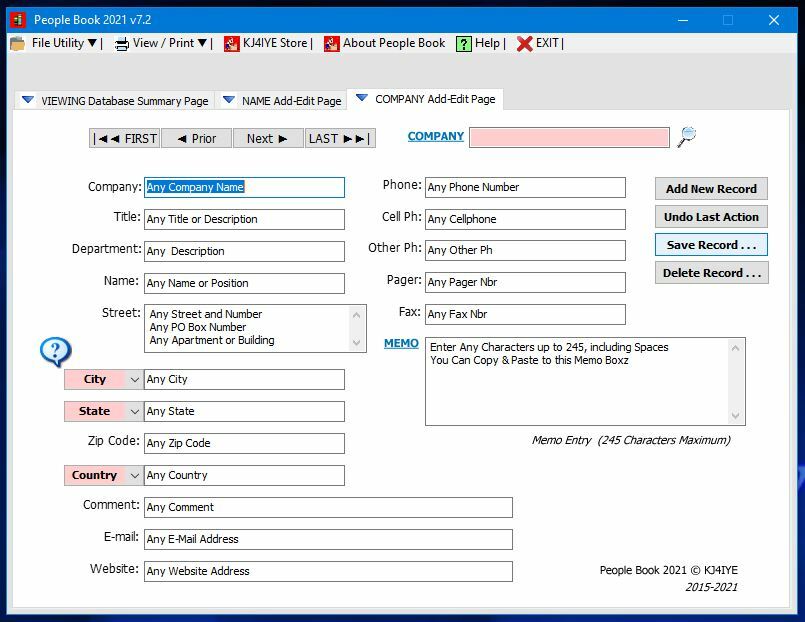
Task: Click the blue question mark help bubble
Action: [55, 352]
